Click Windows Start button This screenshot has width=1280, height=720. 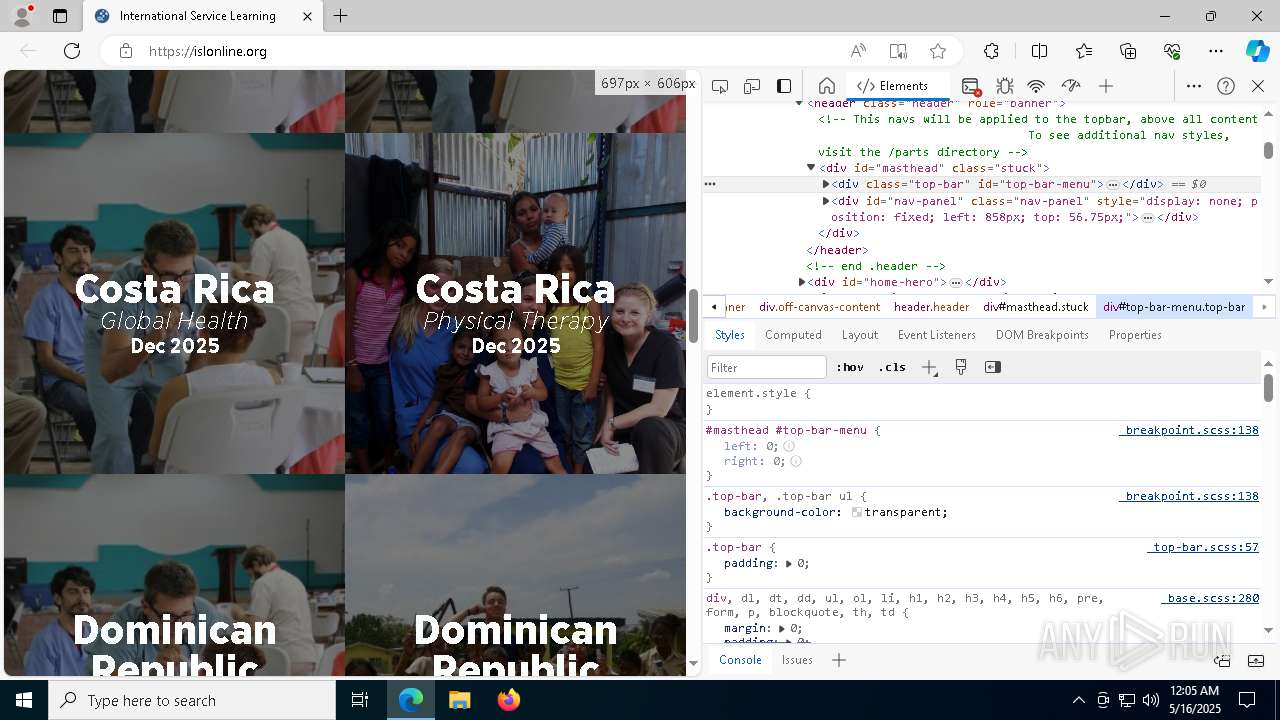coord(24,700)
